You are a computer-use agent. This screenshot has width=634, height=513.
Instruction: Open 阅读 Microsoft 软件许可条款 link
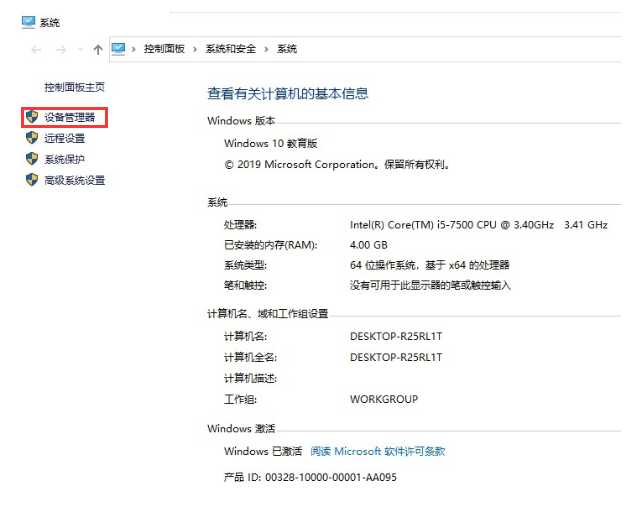point(377,451)
